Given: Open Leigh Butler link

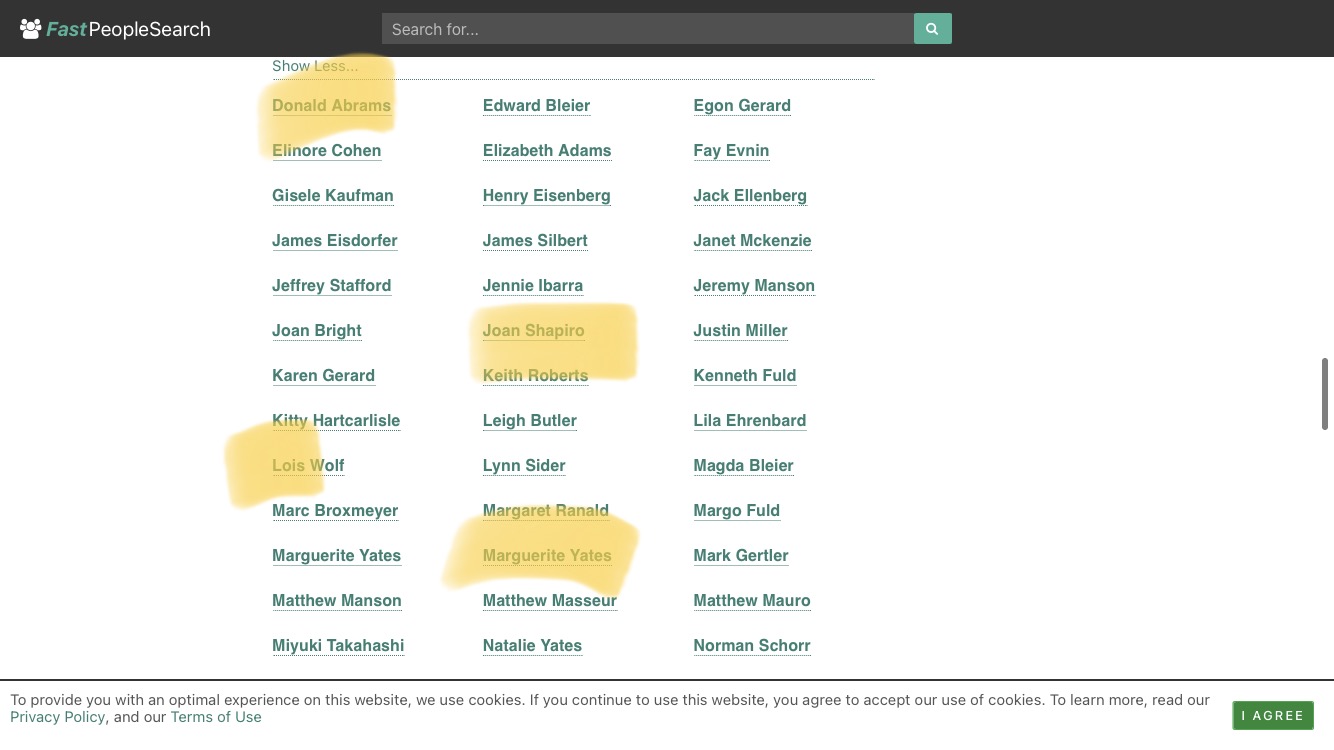Looking at the screenshot, I should tap(529, 420).
